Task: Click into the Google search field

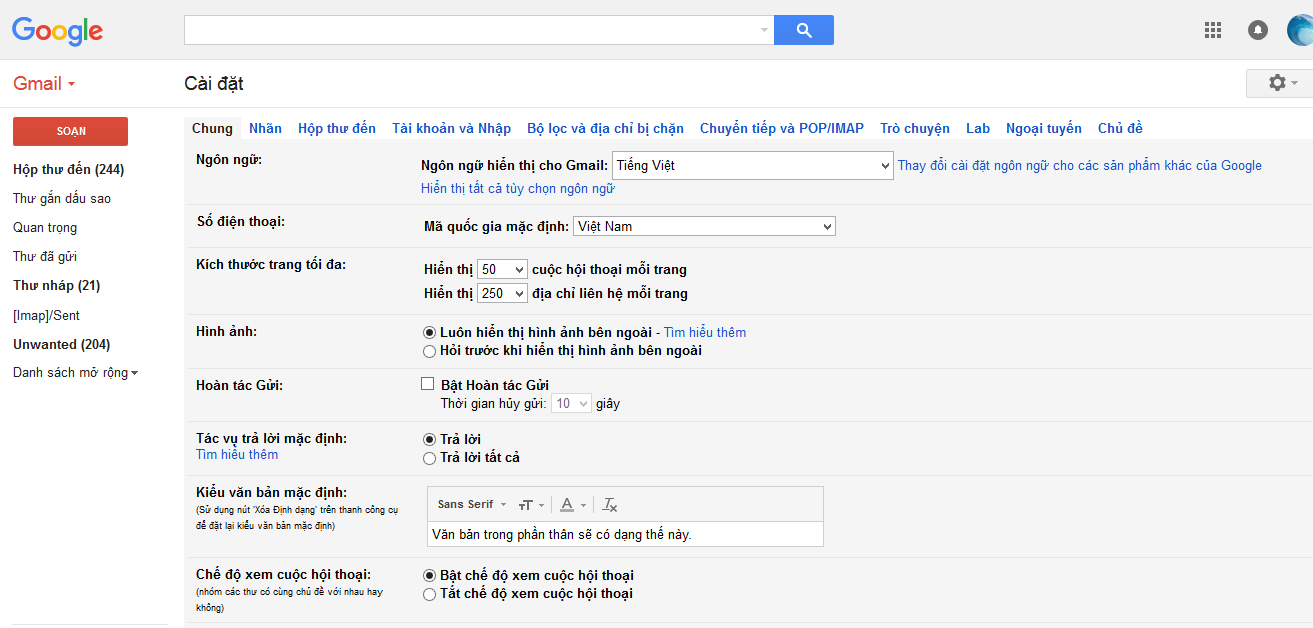Action: pos(470,30)
